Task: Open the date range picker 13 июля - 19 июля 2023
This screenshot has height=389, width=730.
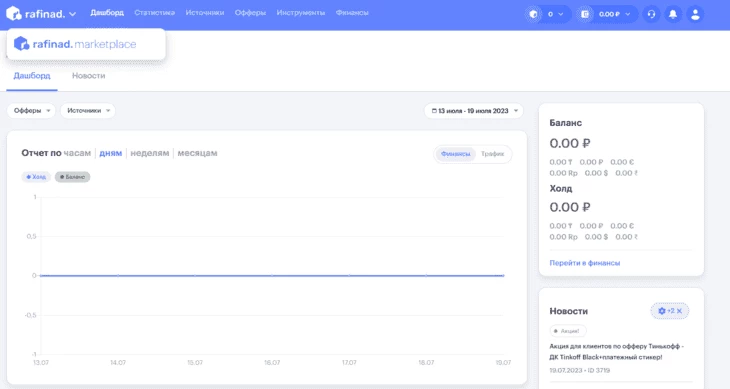Action: pos(474,111)
